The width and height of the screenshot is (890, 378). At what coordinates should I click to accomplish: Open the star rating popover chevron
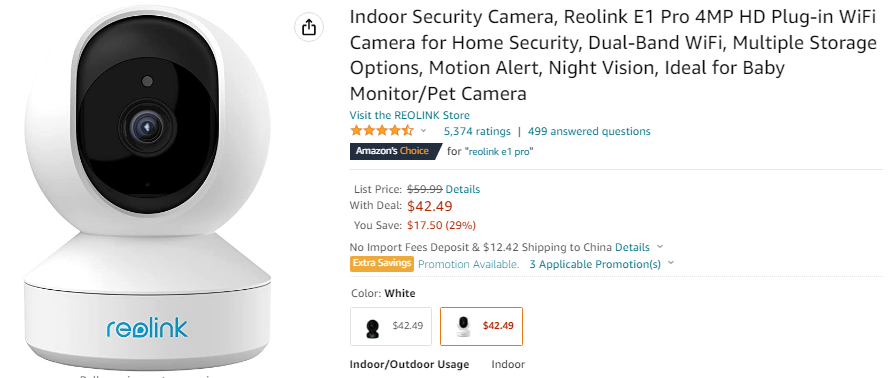coord(423,131)
